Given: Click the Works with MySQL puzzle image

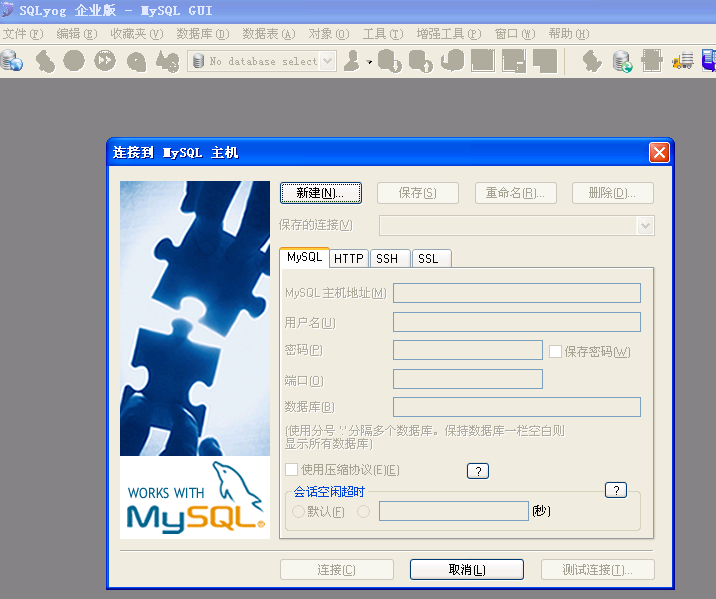Looking at the screenshot, I should click(195, 360).
